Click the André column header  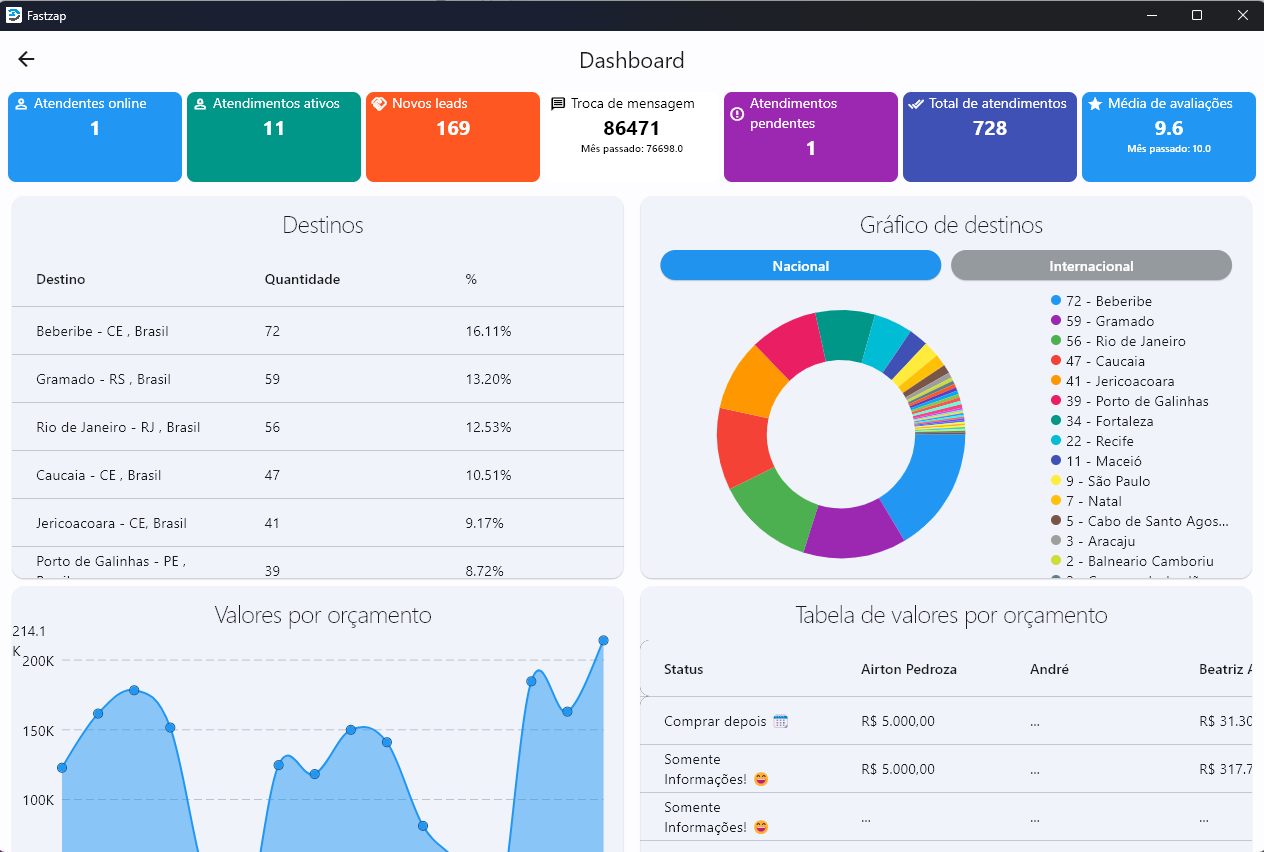1050,670
